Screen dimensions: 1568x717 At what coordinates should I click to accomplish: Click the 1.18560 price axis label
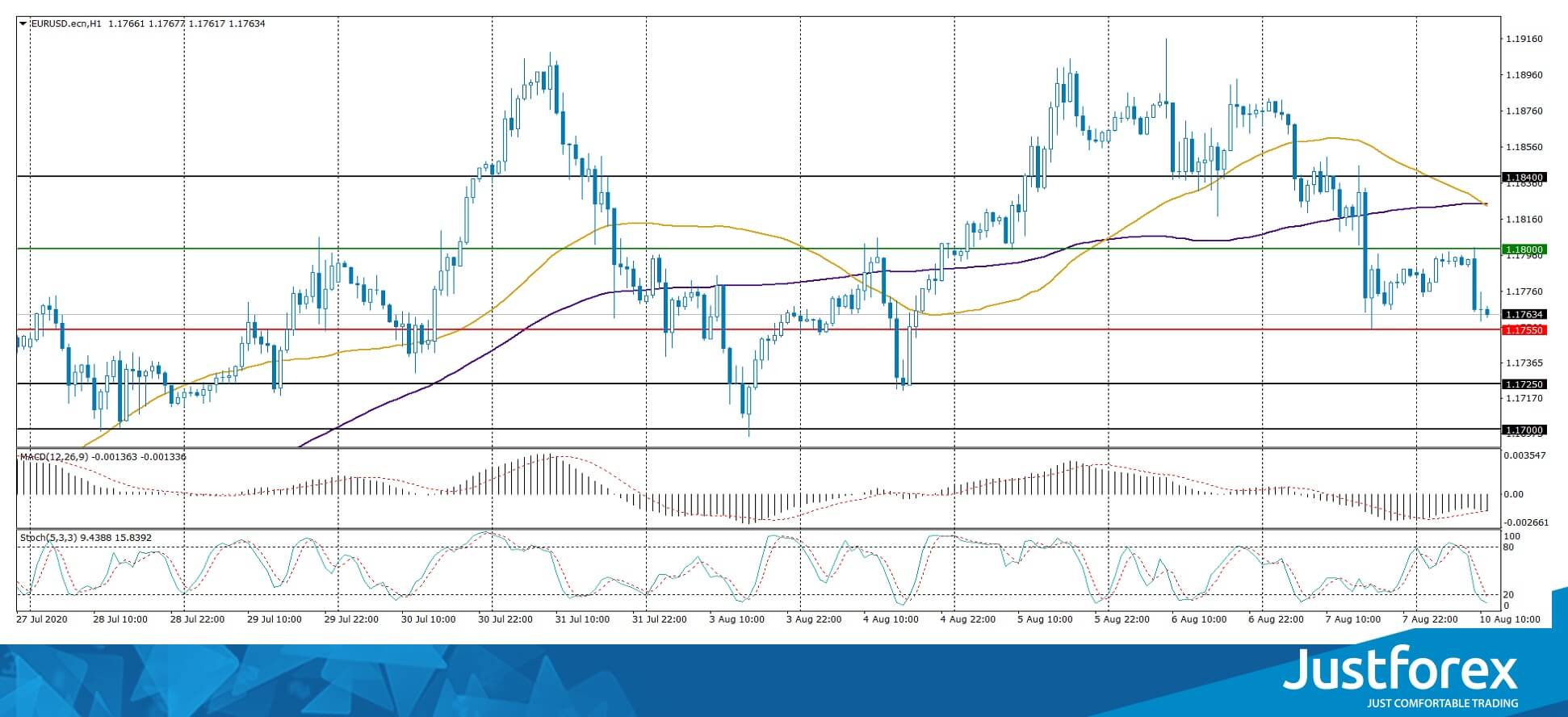[x=1524, y=148]
